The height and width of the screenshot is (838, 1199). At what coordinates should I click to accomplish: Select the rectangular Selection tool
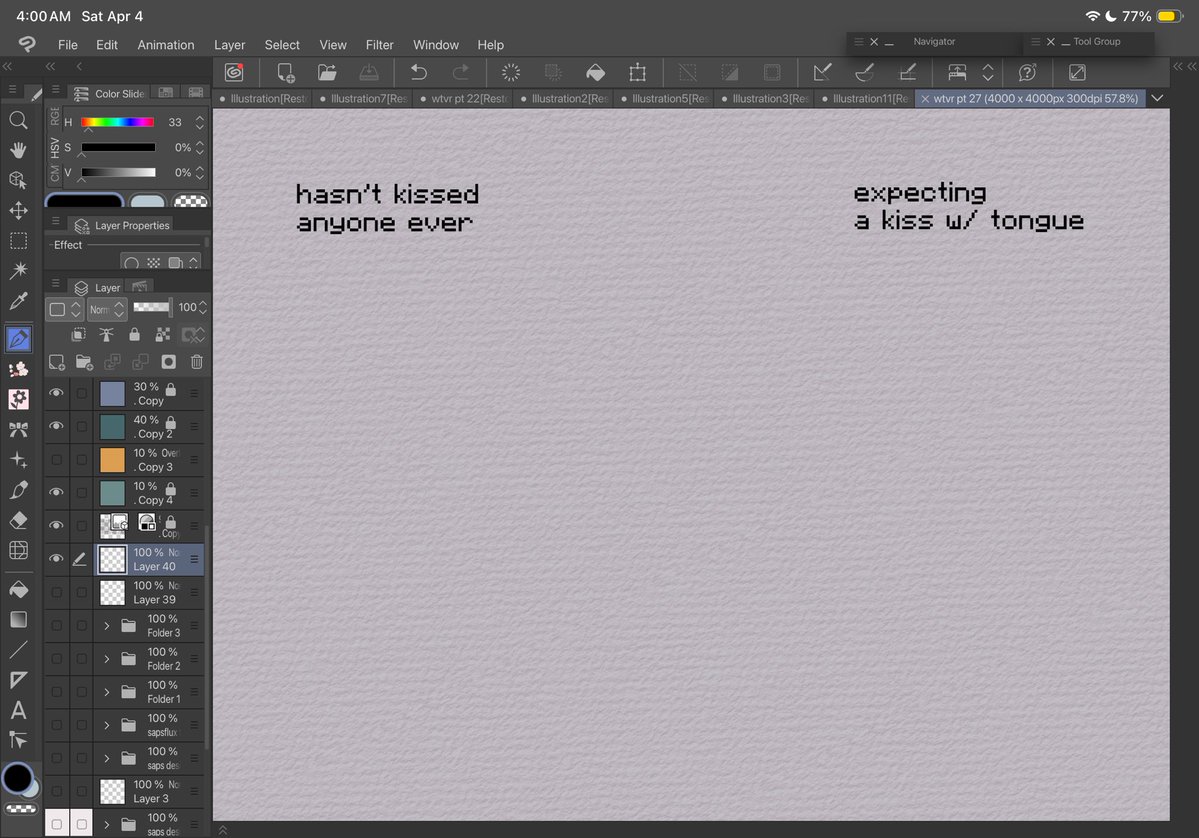click(x=18, y=241)
